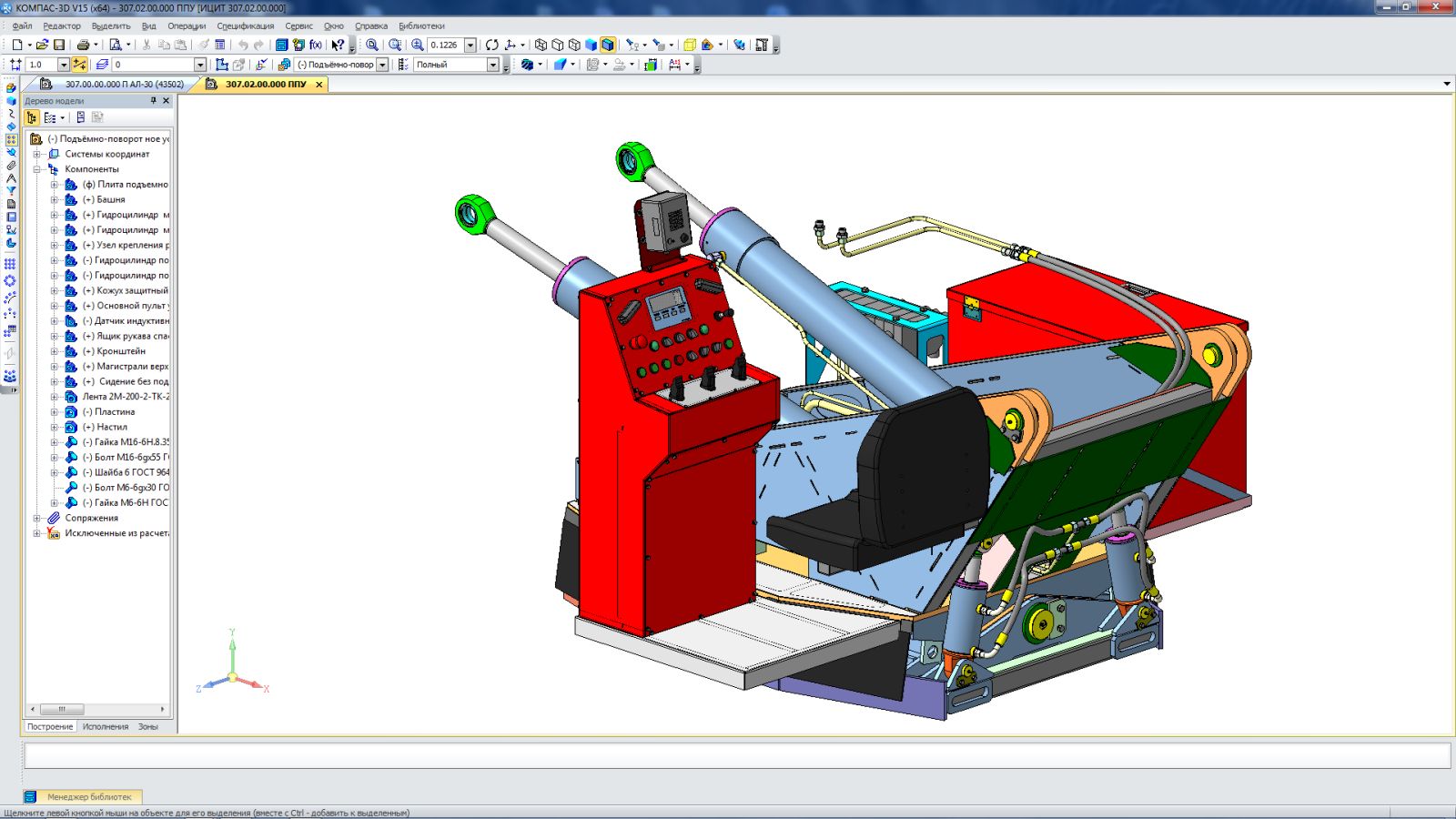Open the Операции menu
Viewport: 1456px width, 819px height.
click(x=187, y=26)
